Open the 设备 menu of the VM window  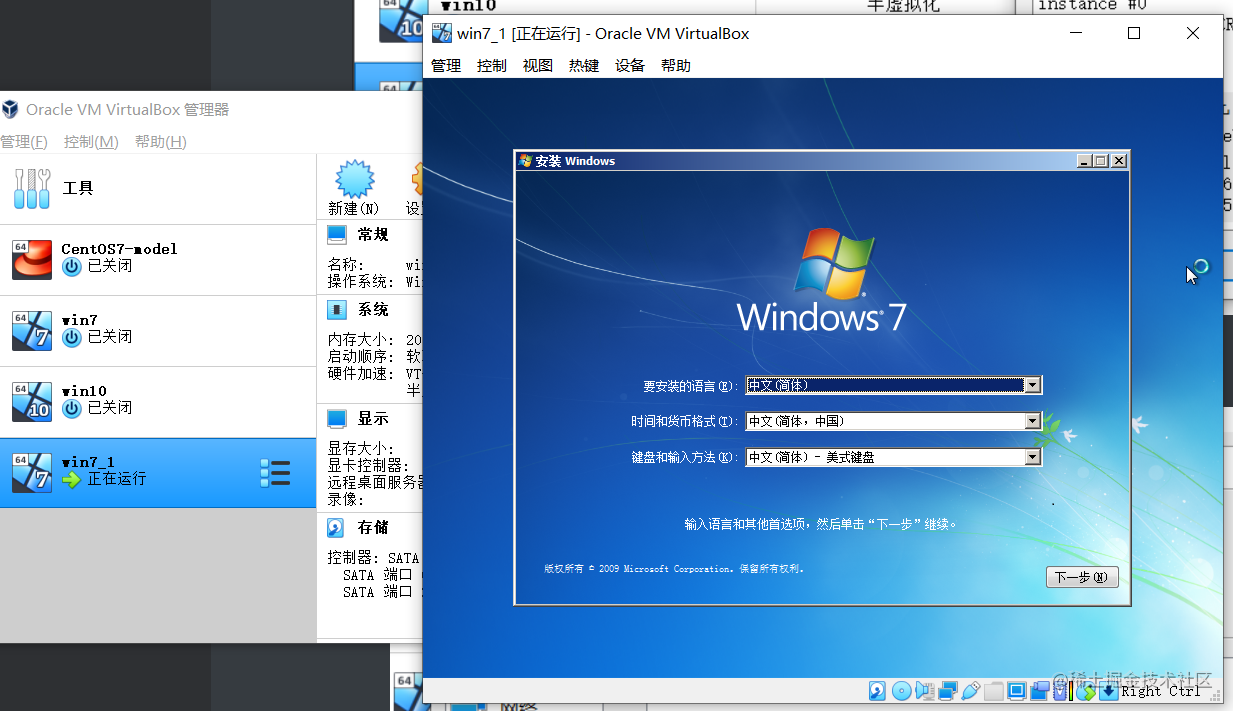point(630,65)
